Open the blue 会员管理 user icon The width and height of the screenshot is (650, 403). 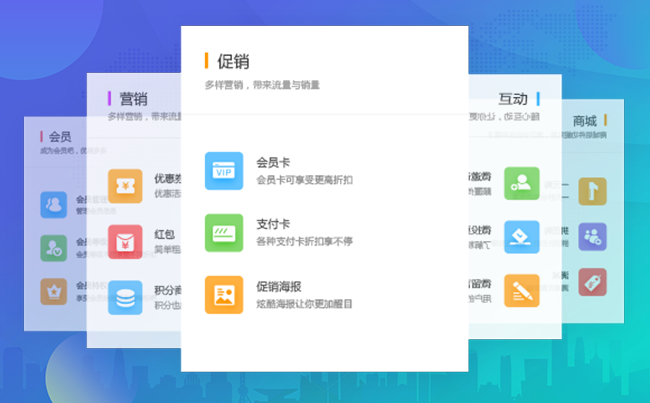point(53,205)
